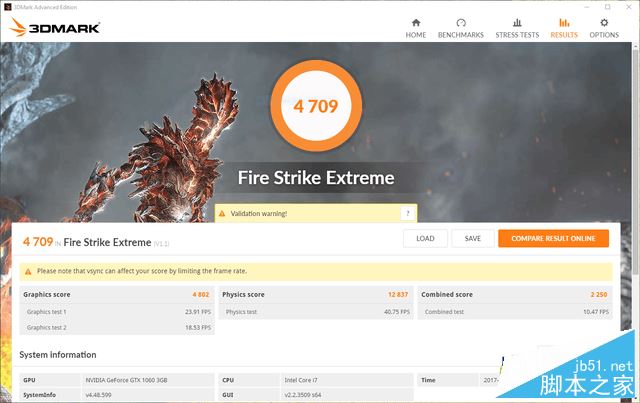The image size is (640, 403).
Task: Click the Physics score value 12 837
Action: click(398, 294)
